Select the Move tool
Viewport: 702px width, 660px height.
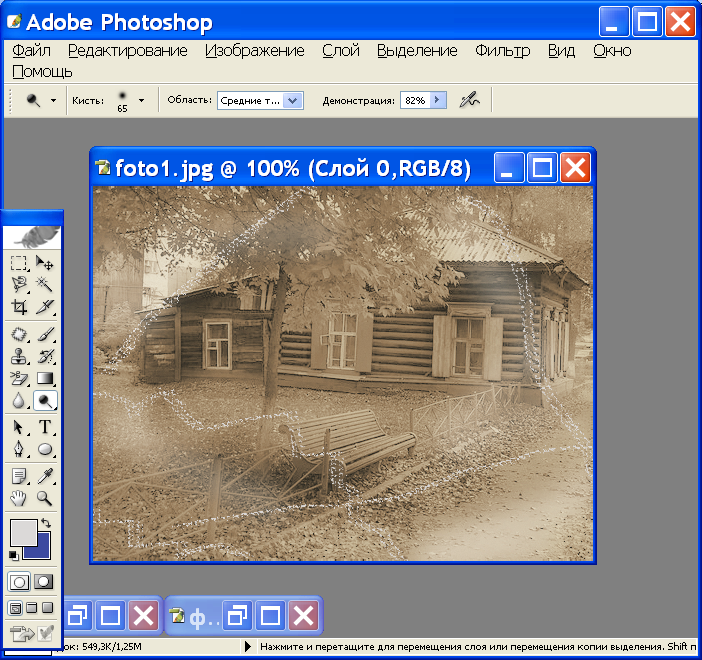[45, 263]
